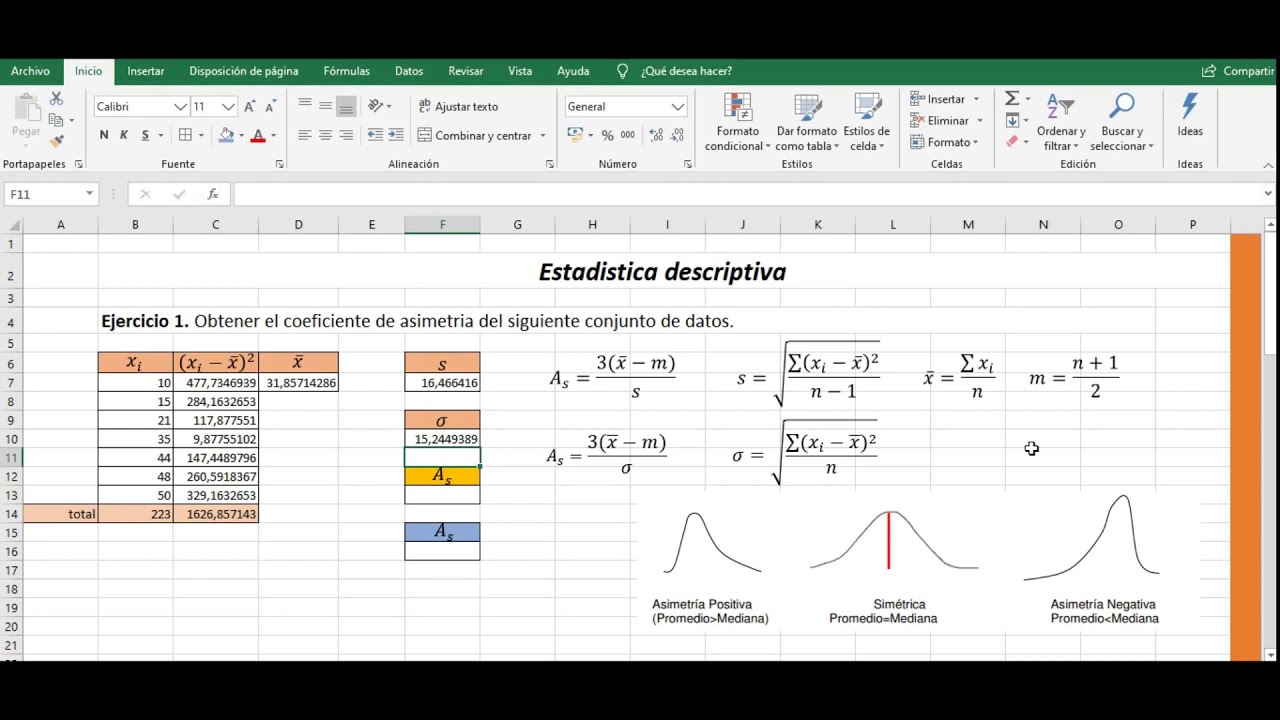1280x720 pixels.
Task: Toggle italic K formatting
Action: 124,135
